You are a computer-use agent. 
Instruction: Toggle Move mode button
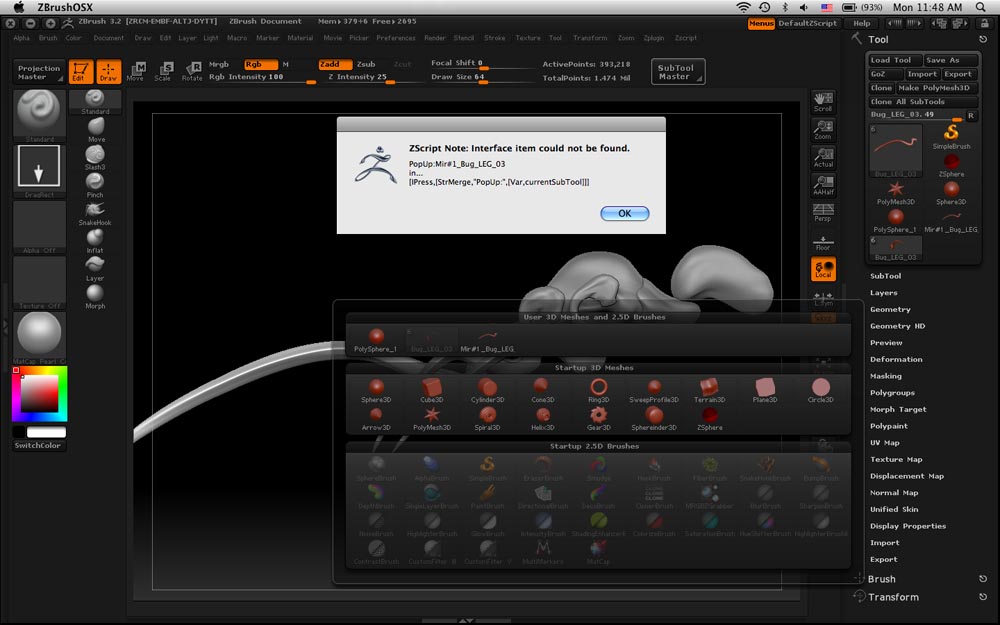(x=135, y=71)
